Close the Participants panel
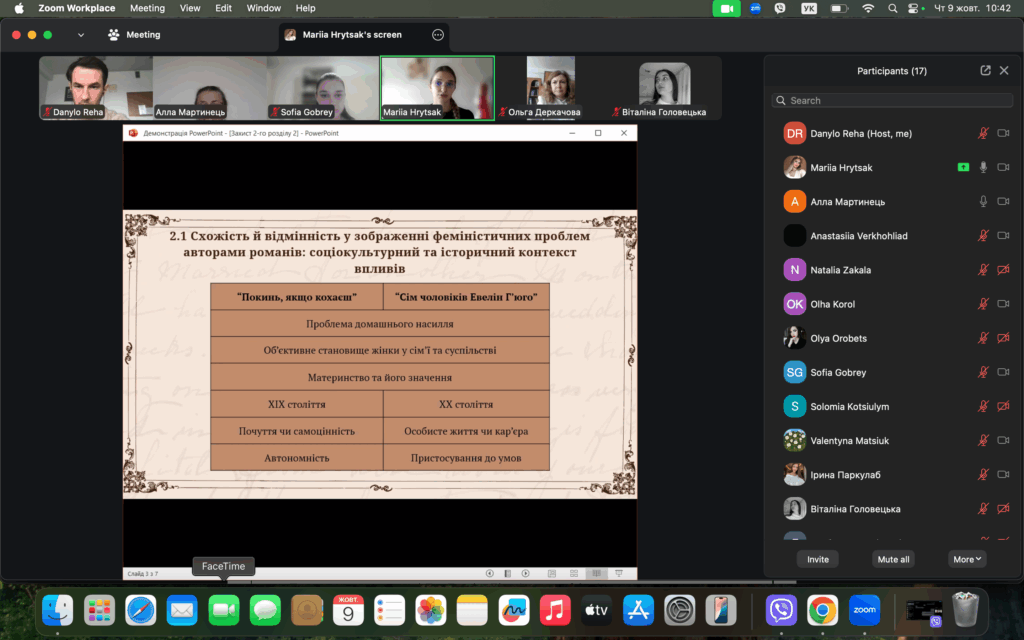1024x640 pixels. pos(1004,71)
